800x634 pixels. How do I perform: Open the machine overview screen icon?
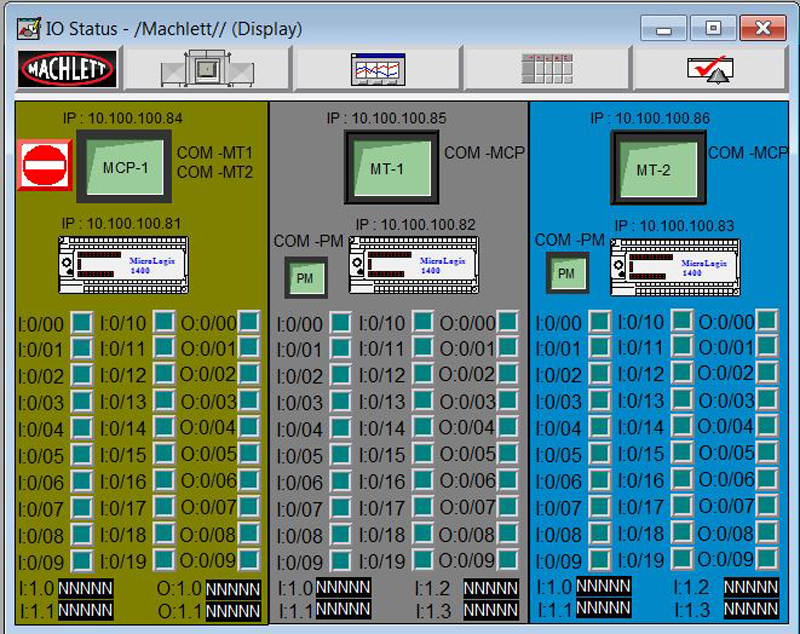coord(207,68)
